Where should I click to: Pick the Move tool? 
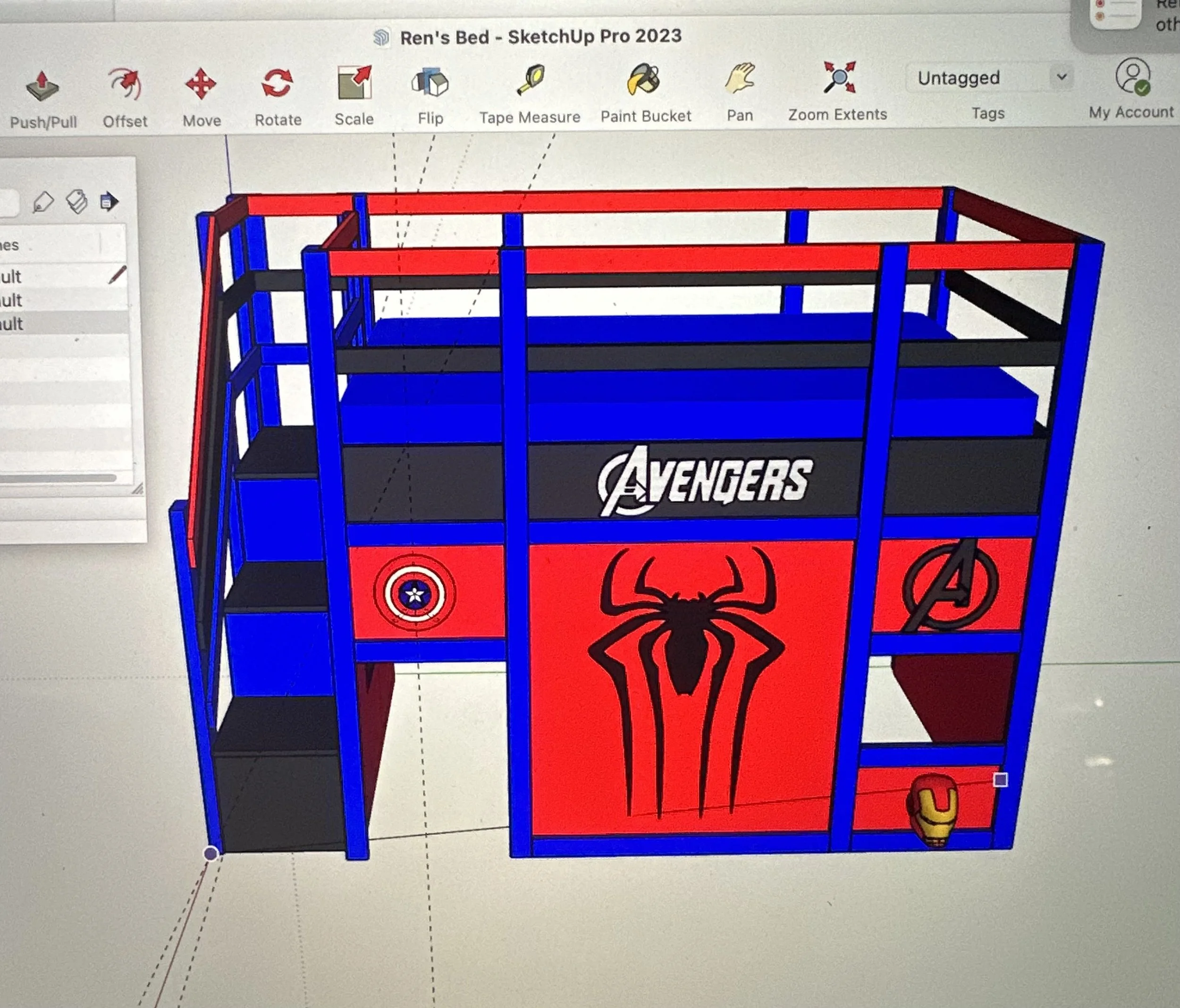pos(201,85)
